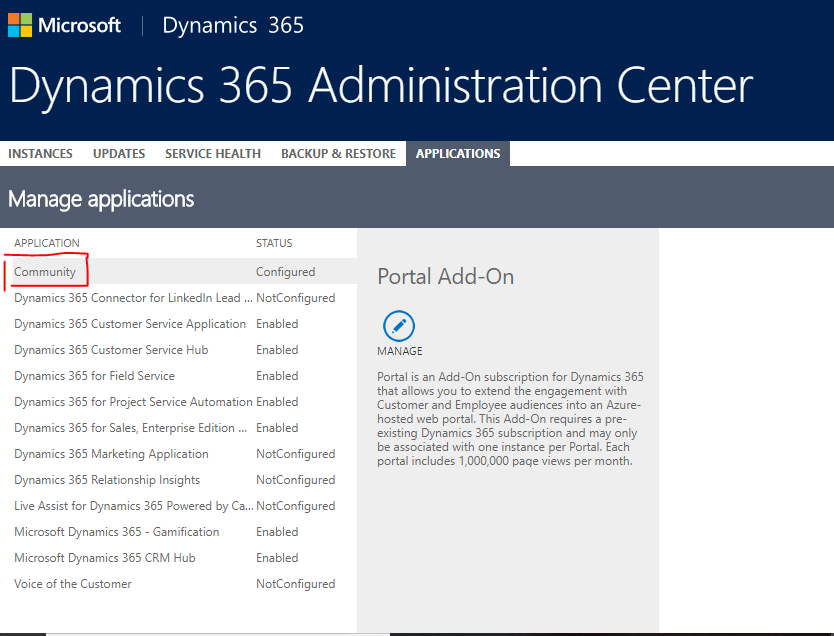Open the Service Health tab
Image resolution: width=834 pixels, height=636 pixels.
pyautogui.click(x=213, y=154)
